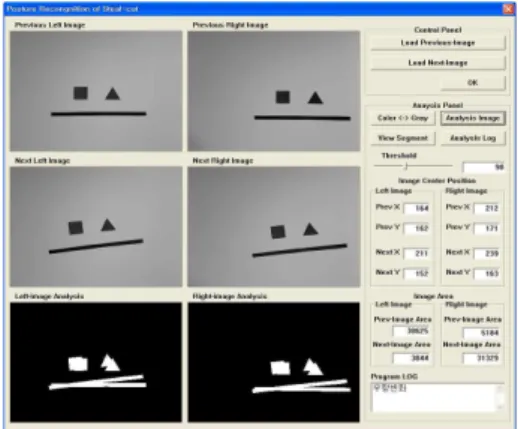518x429 pixels.
Task: Click the Right Image Analysis thumbnail
Action: click(x=274, y=362)
